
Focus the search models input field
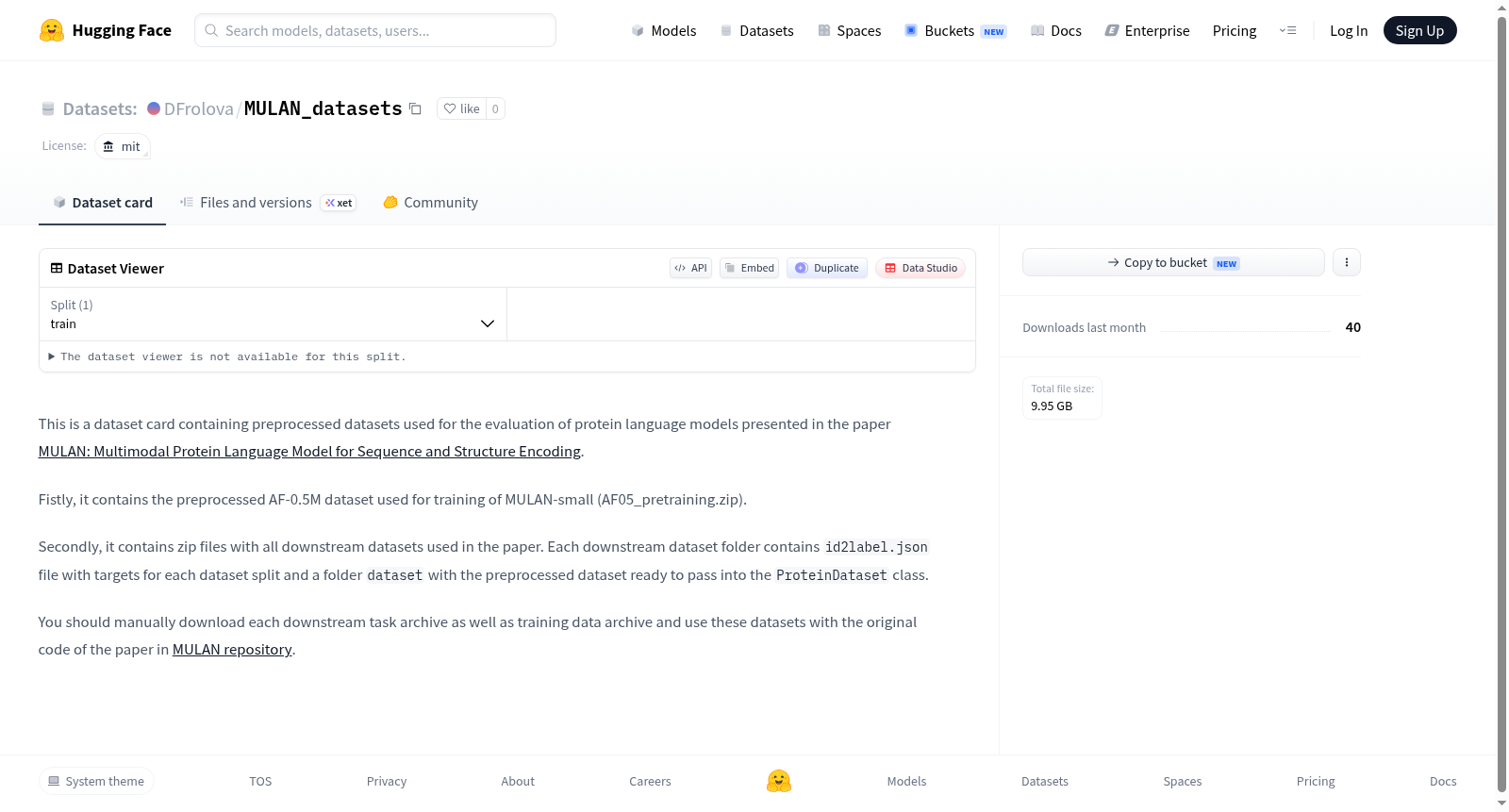(x=375, y=30)
